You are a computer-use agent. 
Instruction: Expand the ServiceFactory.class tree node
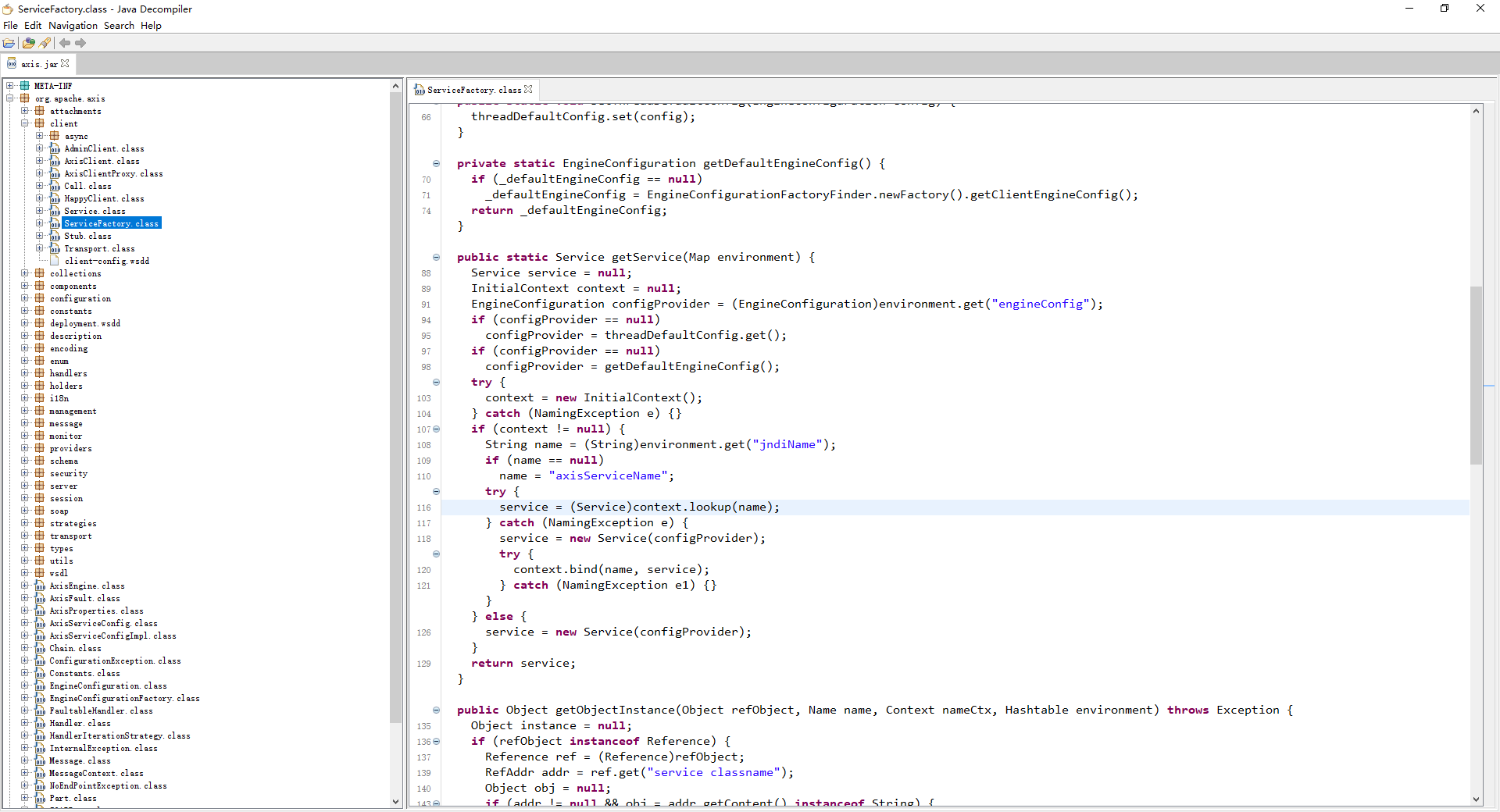click(40, 223)
